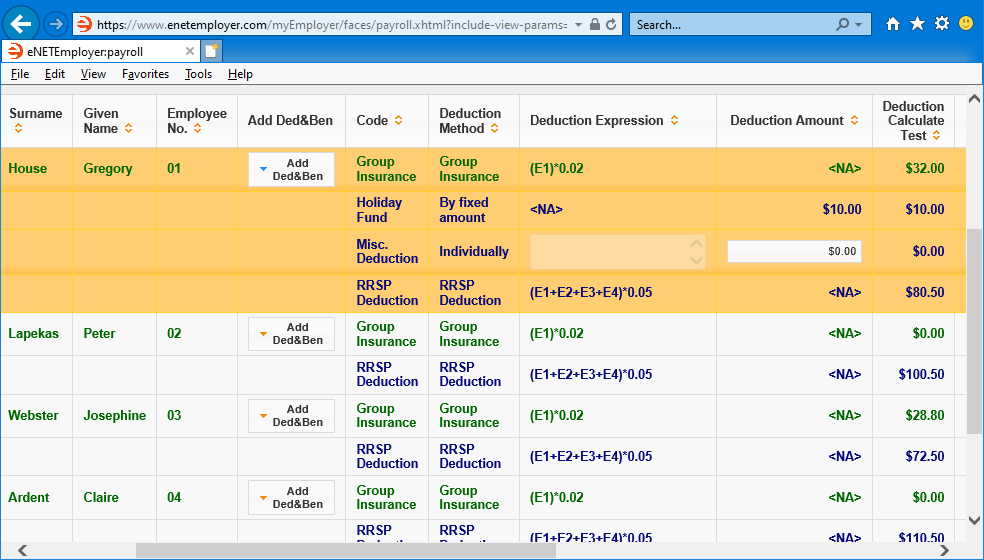The width and height of the screenshot is (984, 560).
Task: Click the vertical scrollbar down arrow
Action: click(974, 520)
